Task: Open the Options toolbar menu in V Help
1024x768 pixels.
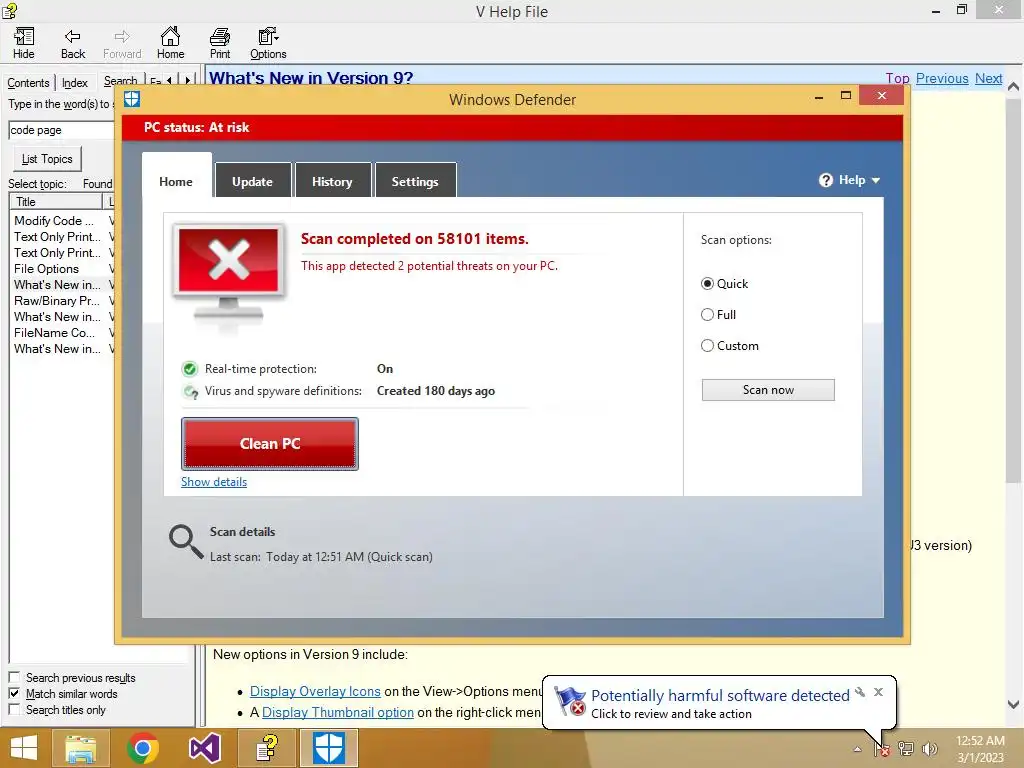Action: (268, 44)
